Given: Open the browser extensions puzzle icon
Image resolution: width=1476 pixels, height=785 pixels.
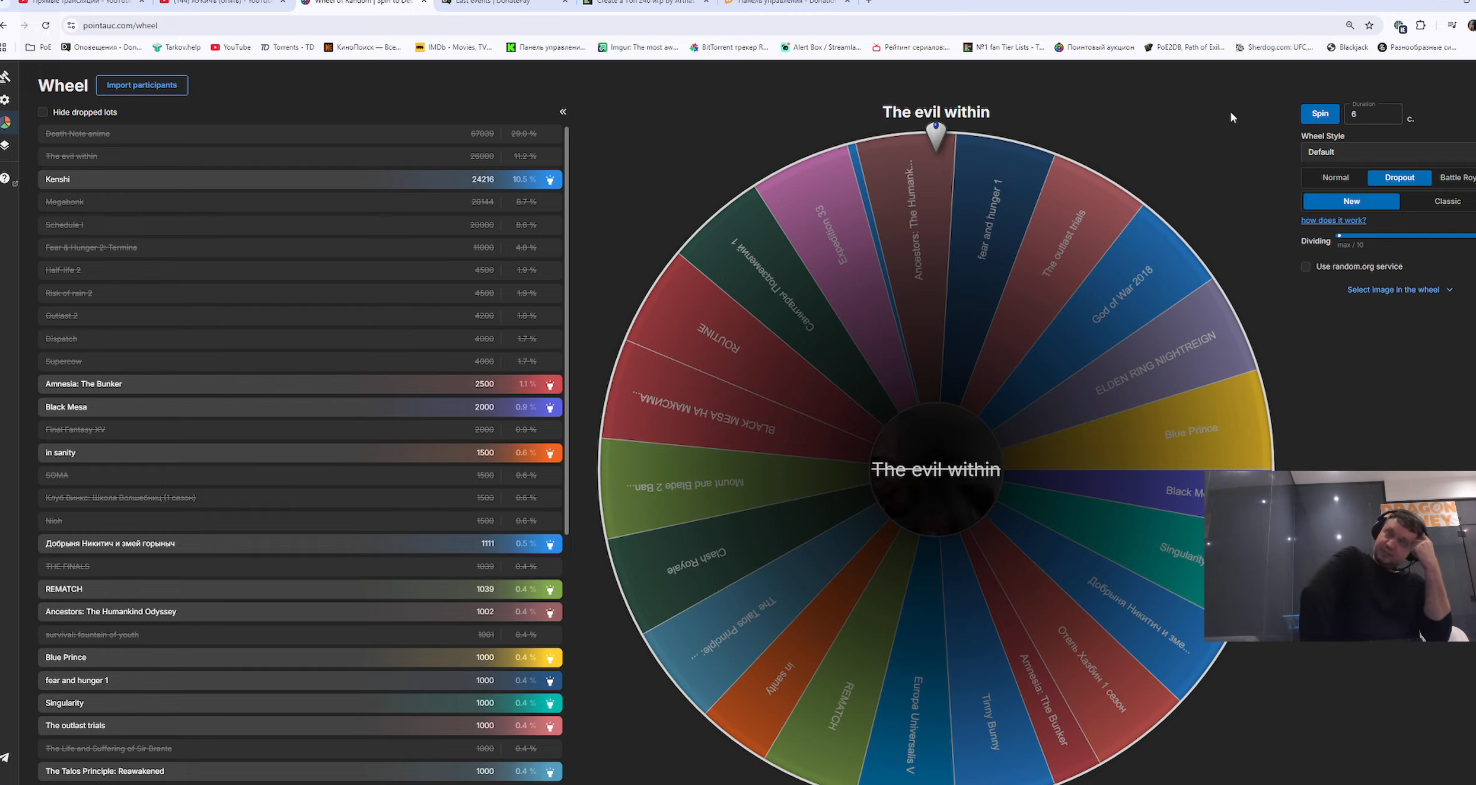Looking at the screenshot, I should [1421, 25].
